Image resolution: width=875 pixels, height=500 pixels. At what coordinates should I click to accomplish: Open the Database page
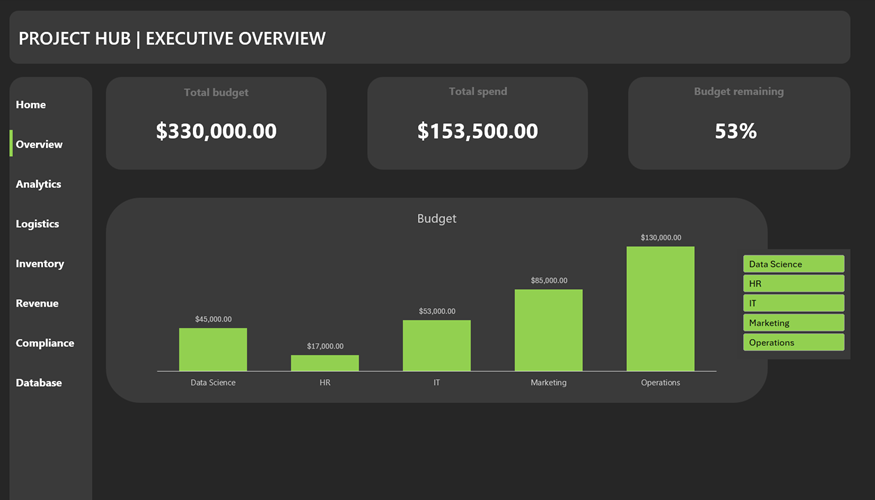tap(39, 383)
